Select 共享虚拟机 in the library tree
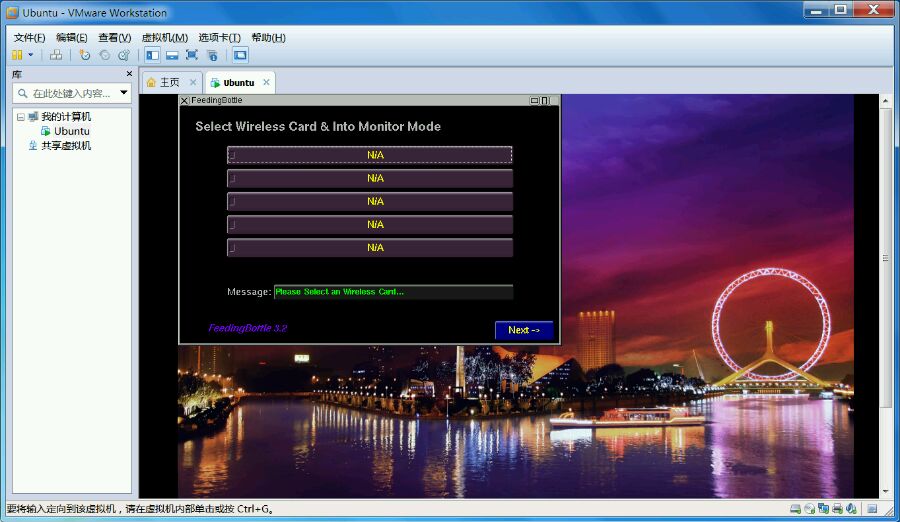900x522 pixels. pos(66,146)
